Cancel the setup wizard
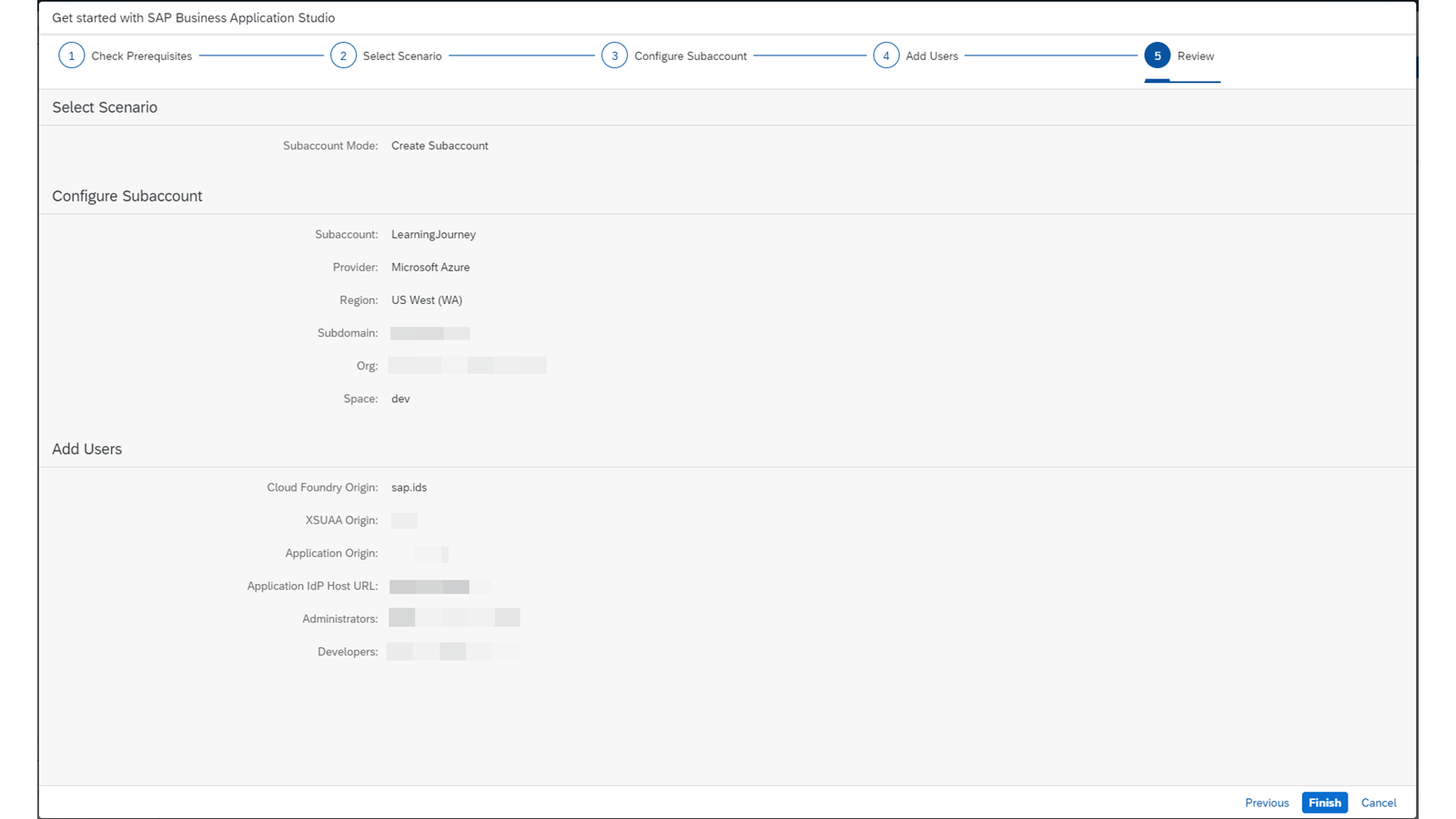This screenshot has width=1456, height=819. point(1379,803)
